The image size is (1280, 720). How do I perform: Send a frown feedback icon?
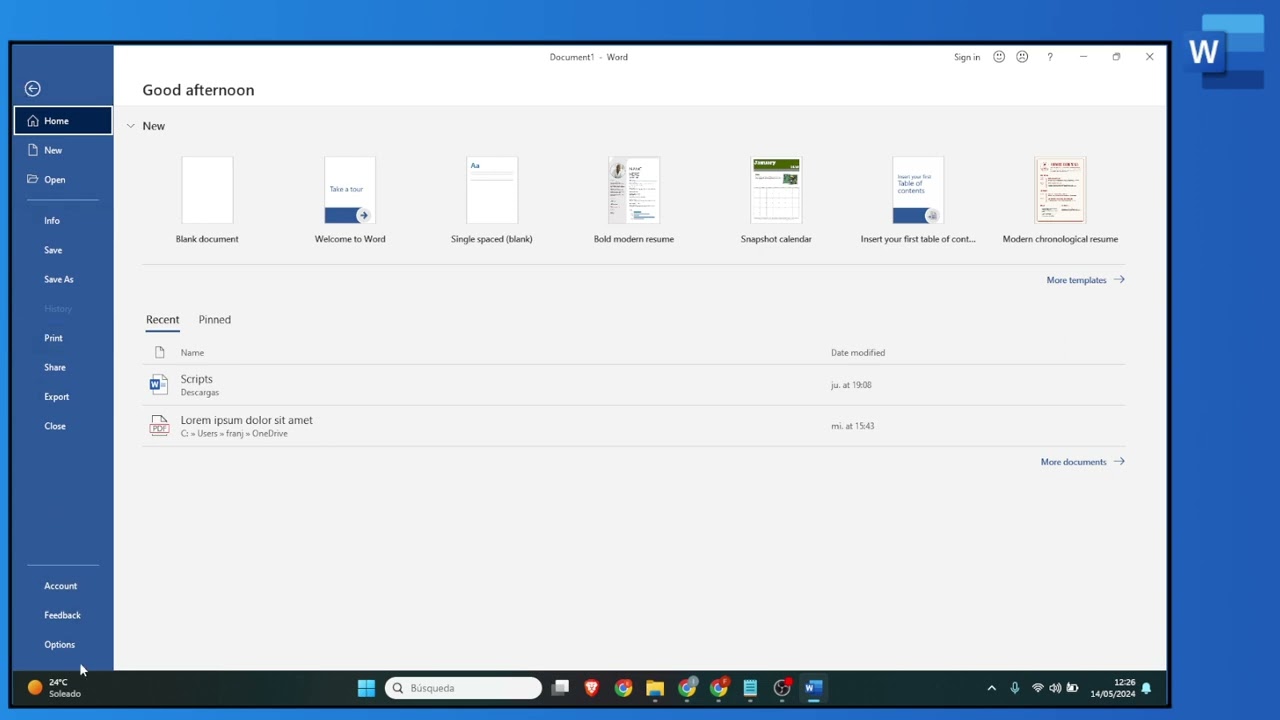[1022, 57]
